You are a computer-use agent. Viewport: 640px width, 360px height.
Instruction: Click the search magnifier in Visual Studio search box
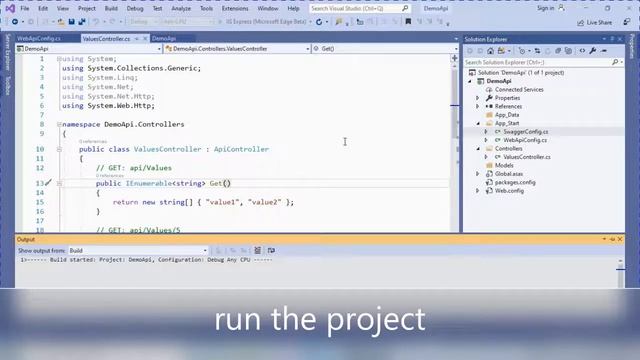point(405,8)
